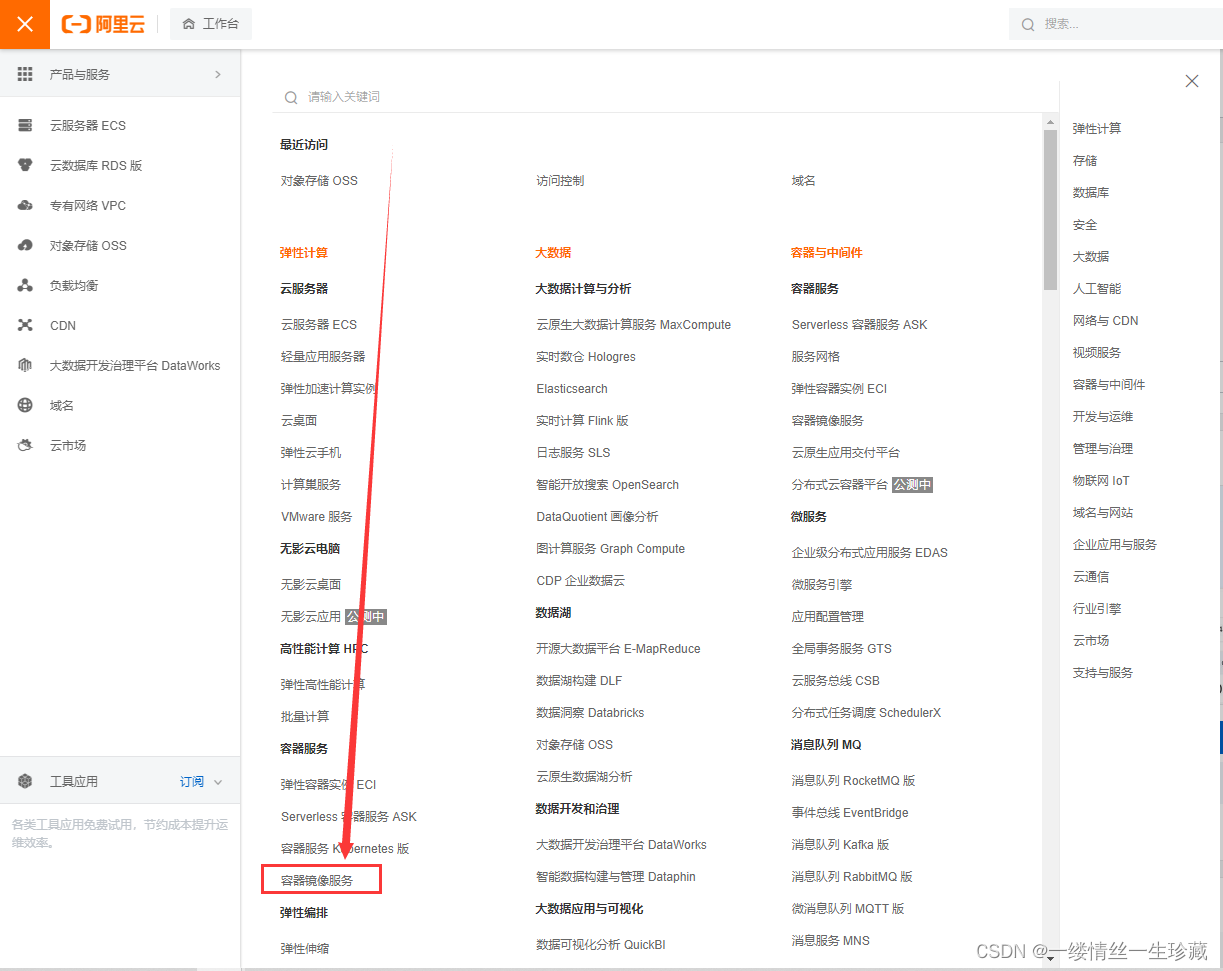1223x971 pixels.
Task: Jump to 安全 category
Action: pos(1085,224)
